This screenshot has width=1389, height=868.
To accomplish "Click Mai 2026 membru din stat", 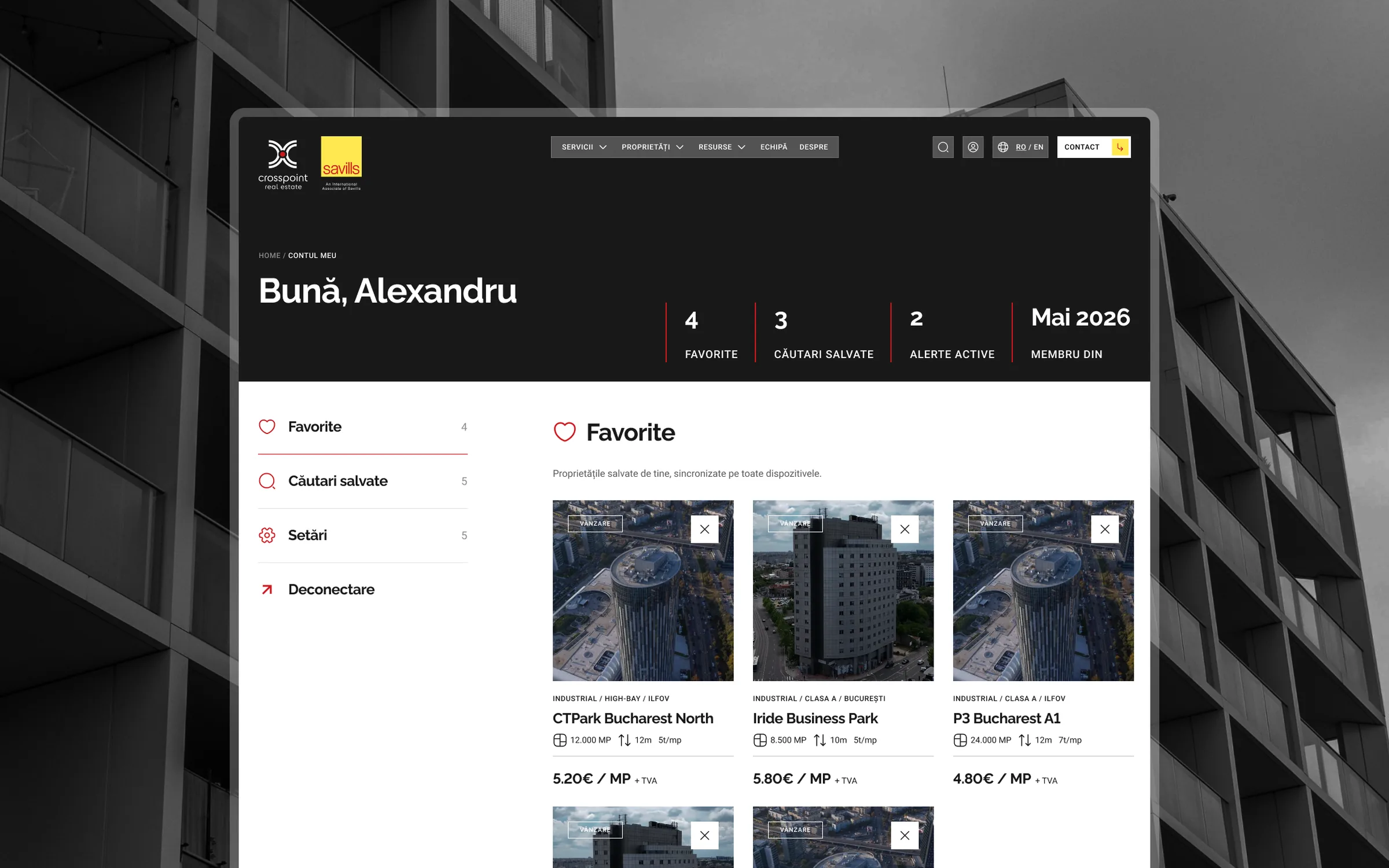I will 1080,334.
